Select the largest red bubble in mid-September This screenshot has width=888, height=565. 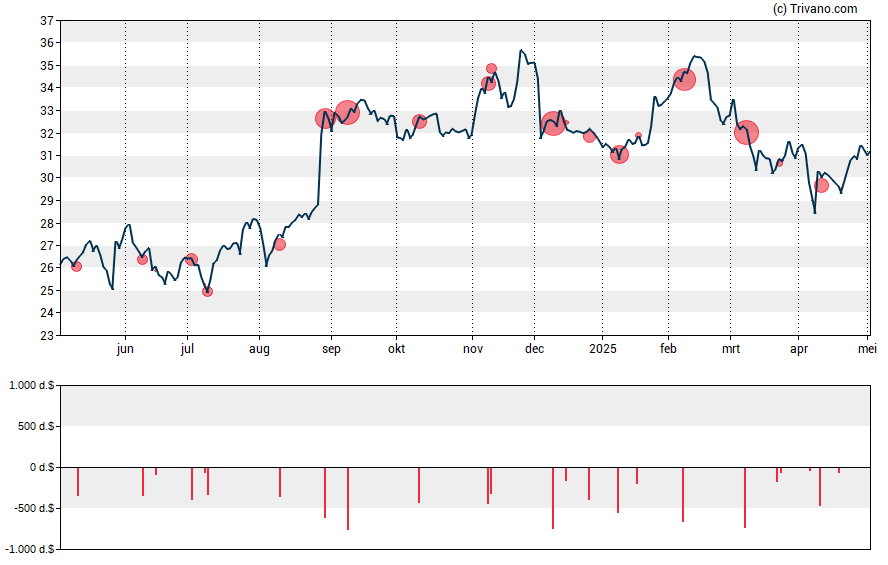click(347, 113)
